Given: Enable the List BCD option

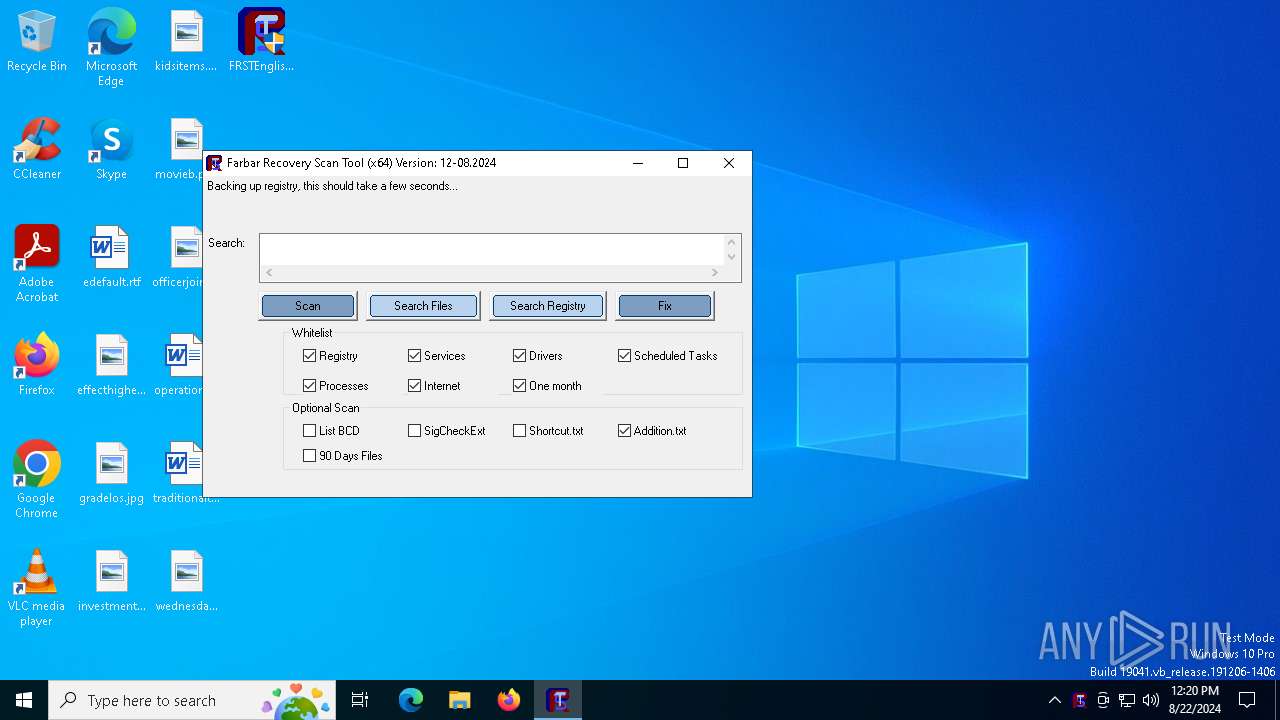Looking at the screenshot, I should pos(310,431).
